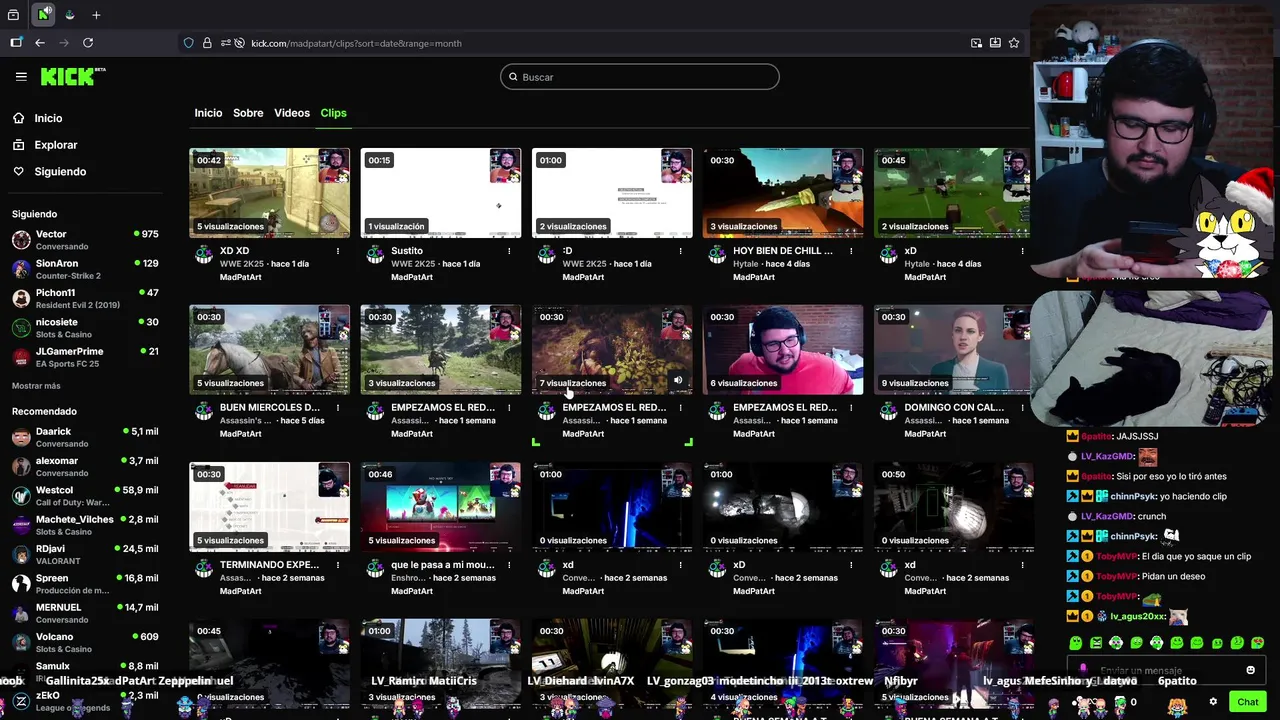Image resolution: width=1280 pixels, height=720 pixels.
Task: Play the DOMINGO CON CAL clip thumbnail
Action: (x=952, y=350)
